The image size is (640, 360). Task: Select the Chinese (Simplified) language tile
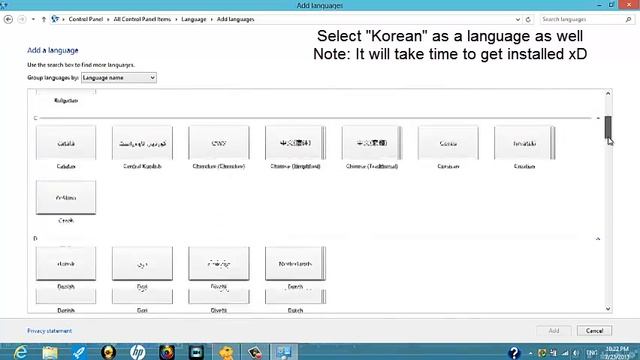click(295, 147)
